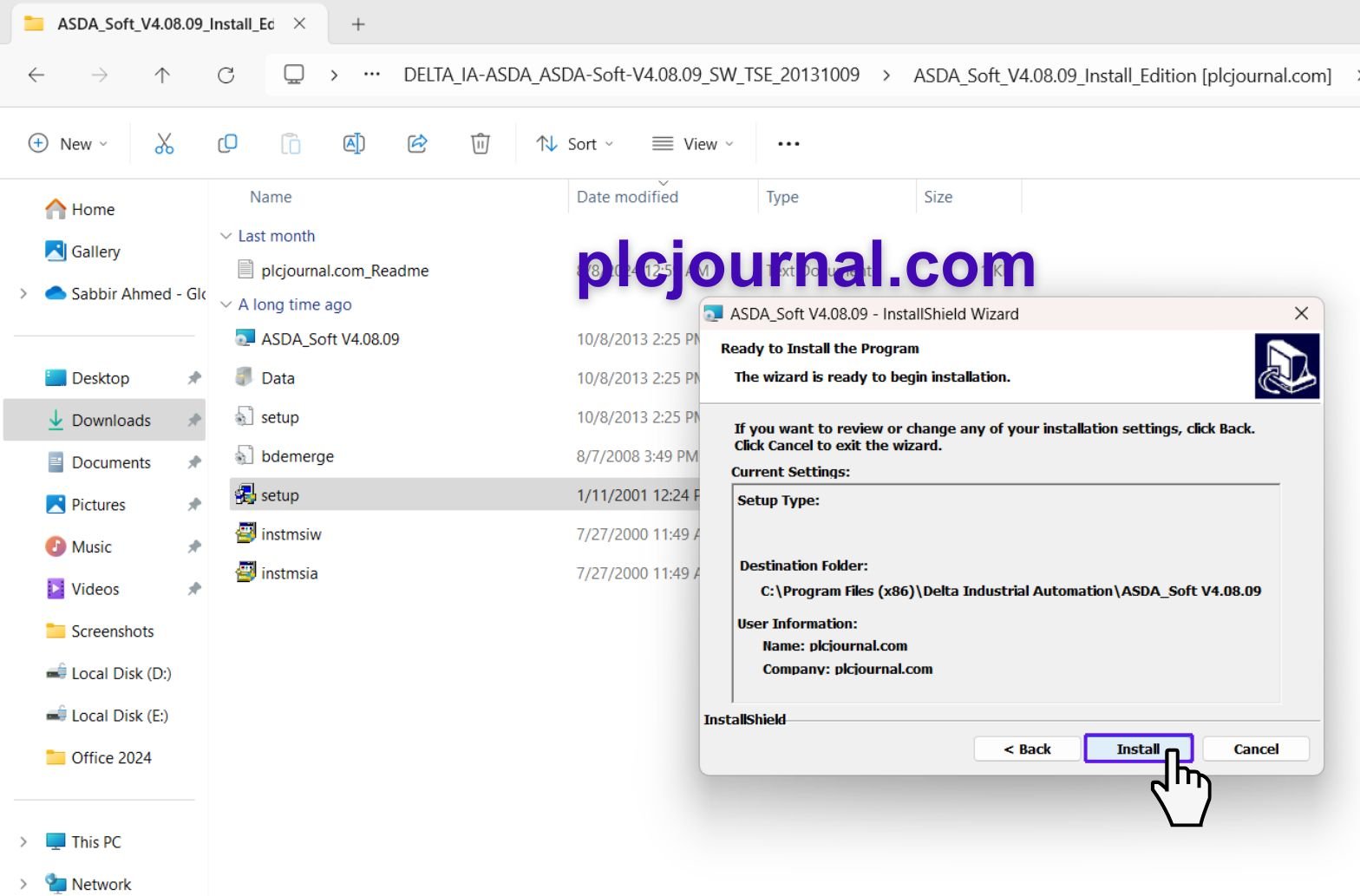The width and height of the screenshot is (1360, 896).
Task: Click the Share icon in toolbar
Action: pos(417,144)
